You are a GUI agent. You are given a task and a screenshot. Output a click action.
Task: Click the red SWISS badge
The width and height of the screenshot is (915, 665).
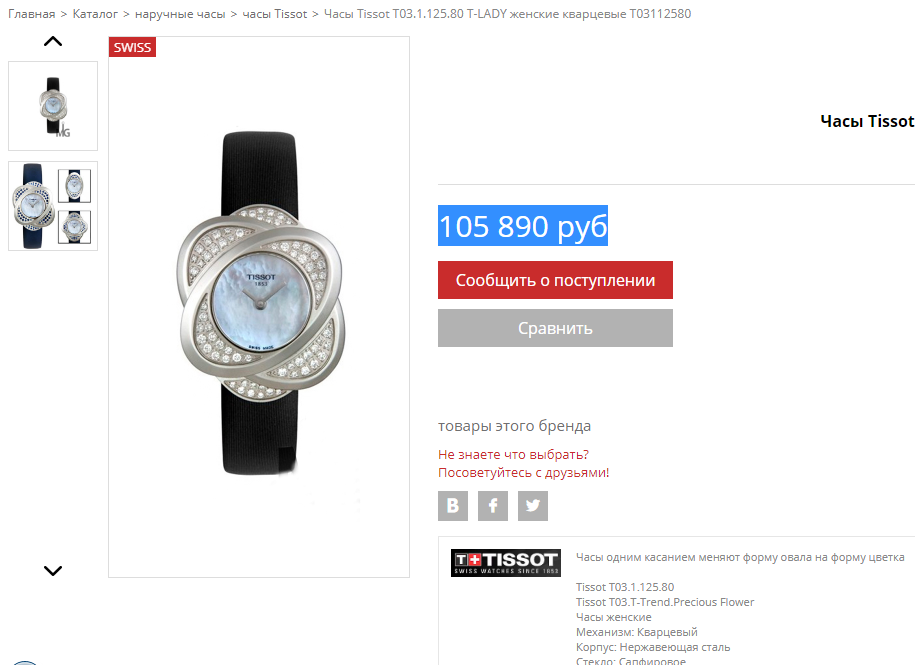tap(132, 47)
